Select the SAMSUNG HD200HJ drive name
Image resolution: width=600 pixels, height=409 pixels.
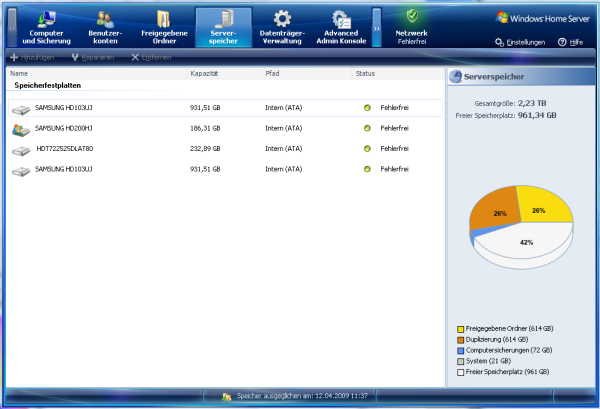[64, 128]
